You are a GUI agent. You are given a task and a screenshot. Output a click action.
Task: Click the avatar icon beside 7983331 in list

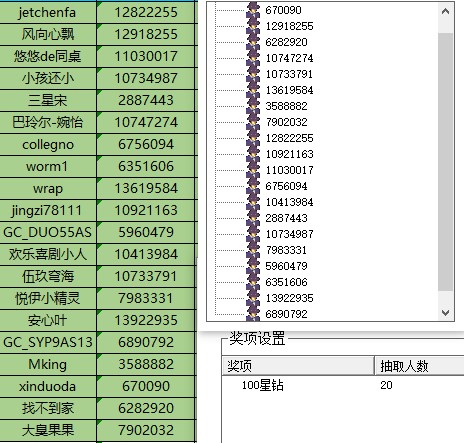tap(253, 250)
